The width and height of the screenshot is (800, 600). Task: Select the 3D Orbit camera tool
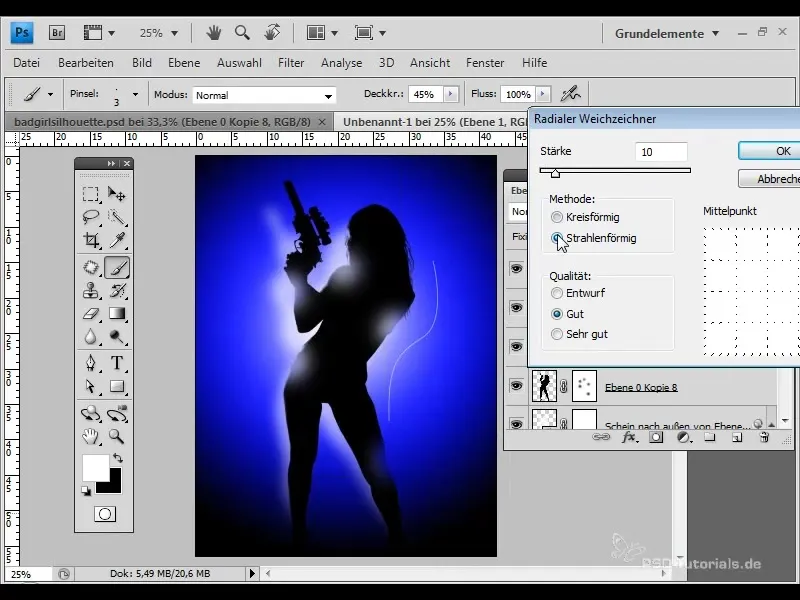[x=117, y=413]
